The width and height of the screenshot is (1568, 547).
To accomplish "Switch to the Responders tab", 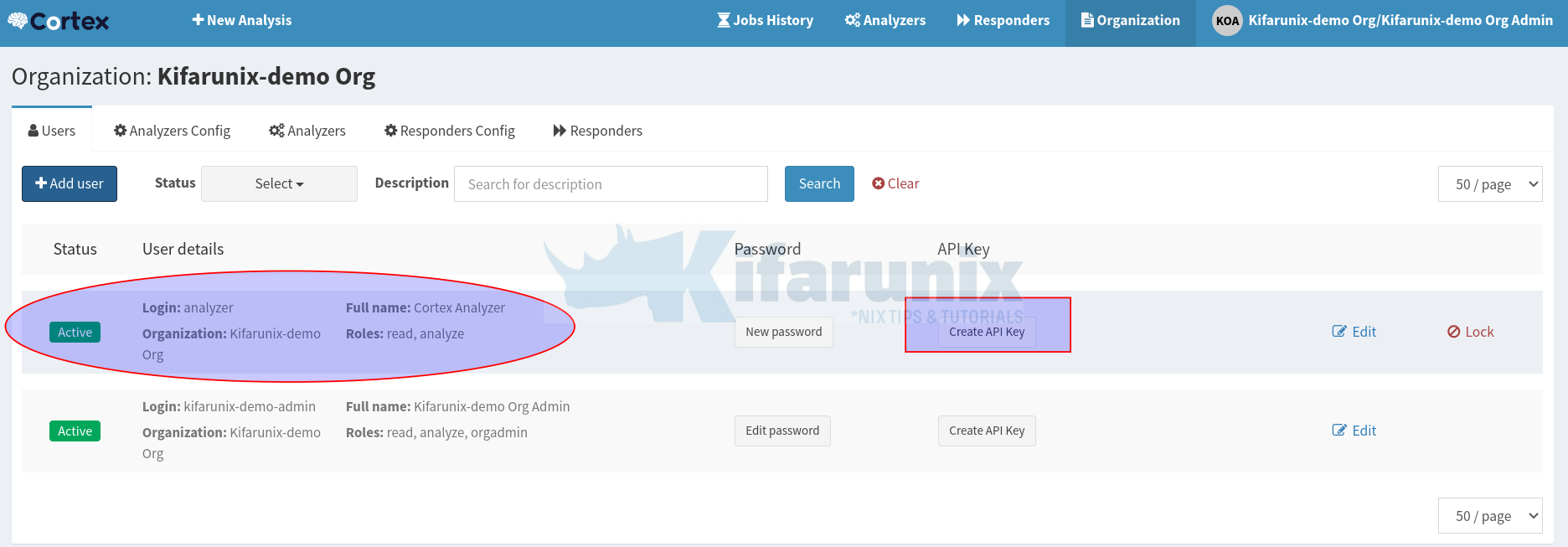I will click(598, 131).
